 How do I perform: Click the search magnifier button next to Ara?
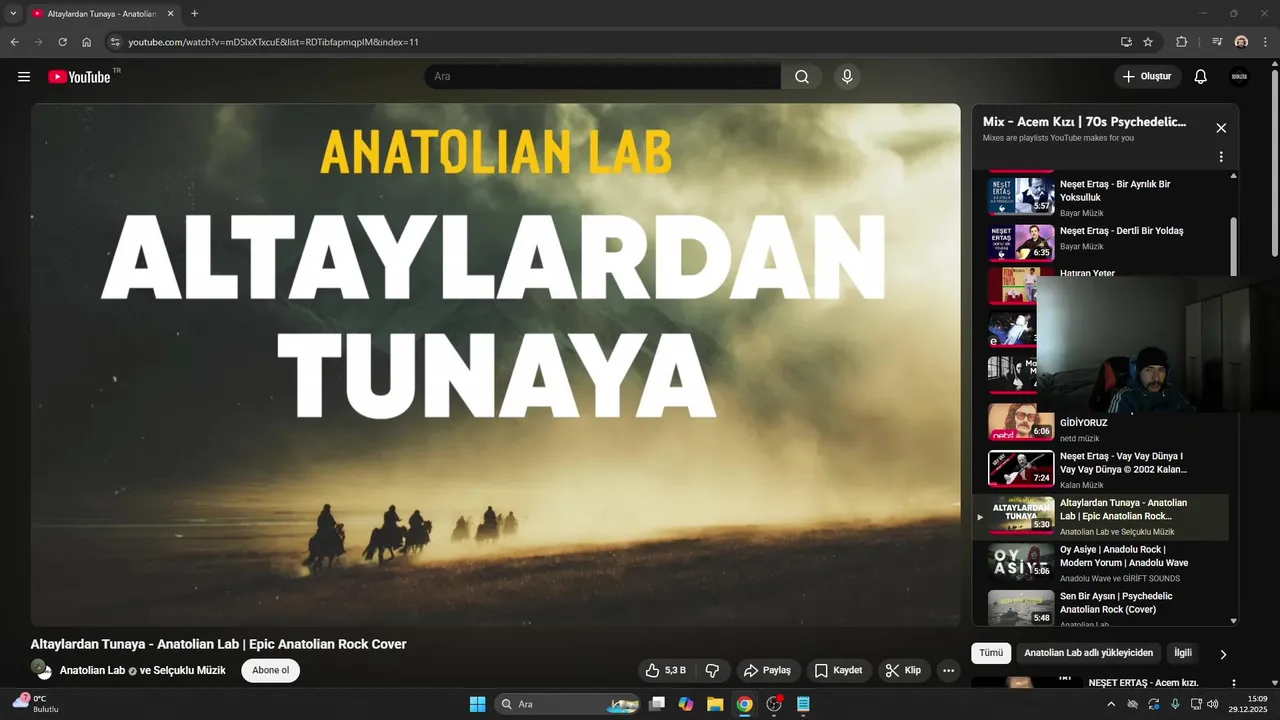(802, 77)
